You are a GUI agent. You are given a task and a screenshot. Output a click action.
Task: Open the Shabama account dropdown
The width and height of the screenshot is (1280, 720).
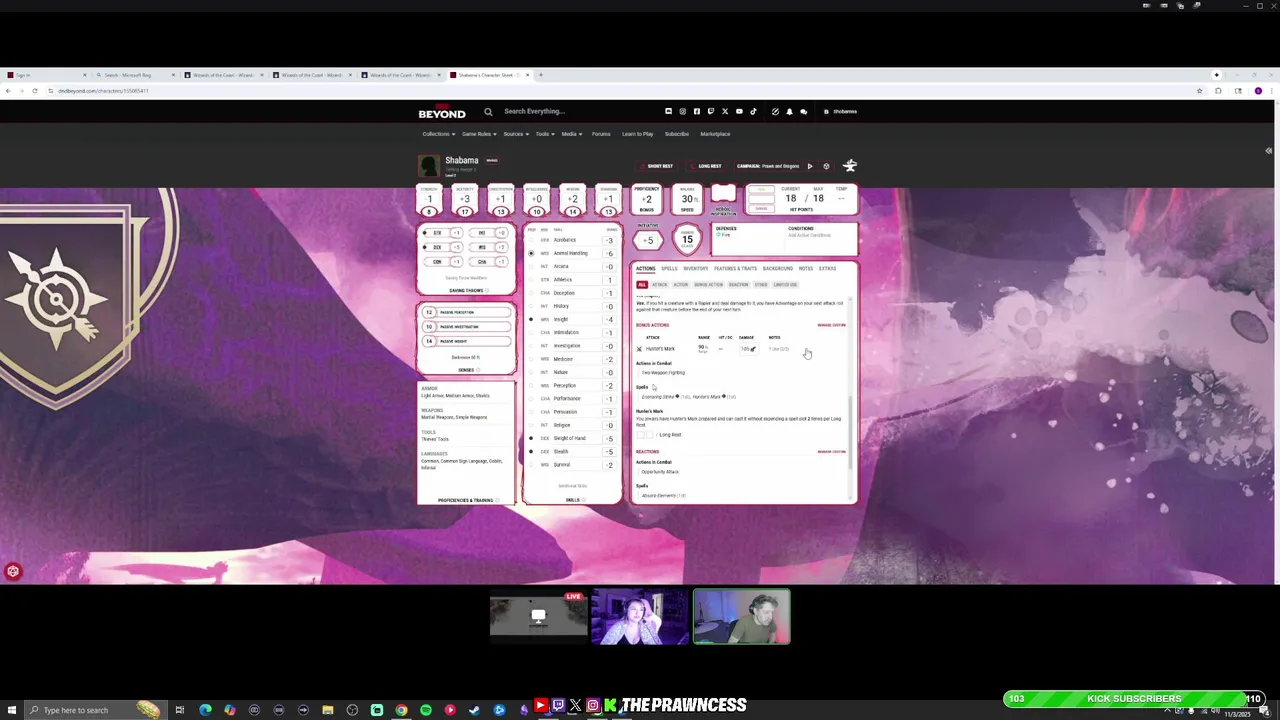point(841,112)
